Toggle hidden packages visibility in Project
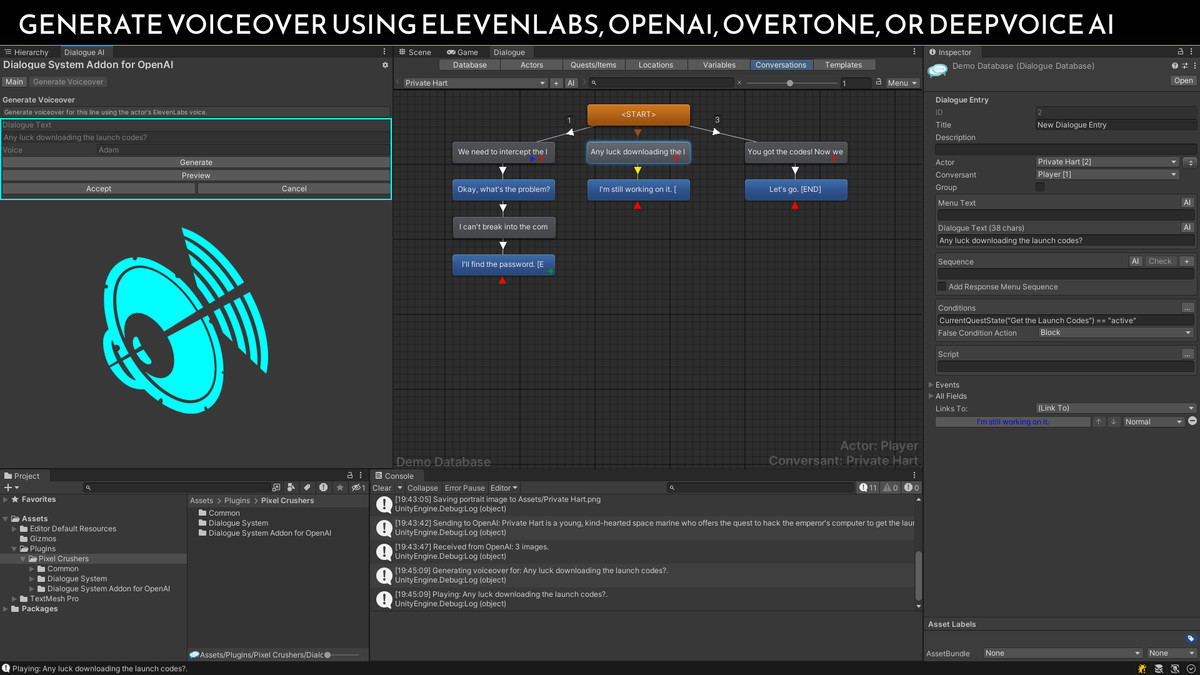The height and width of the screenshot is (675, 1200). pyautogui.click(x=357, y=488)
